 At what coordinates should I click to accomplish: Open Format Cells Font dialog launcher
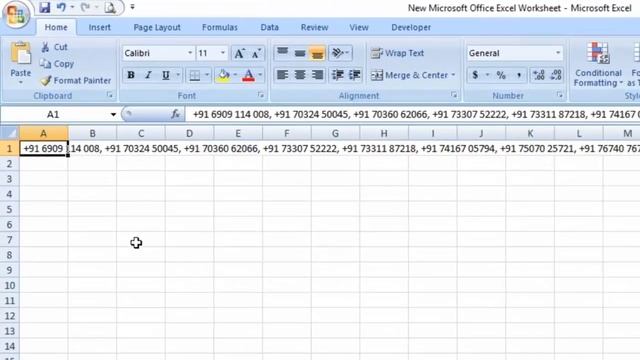261,95
